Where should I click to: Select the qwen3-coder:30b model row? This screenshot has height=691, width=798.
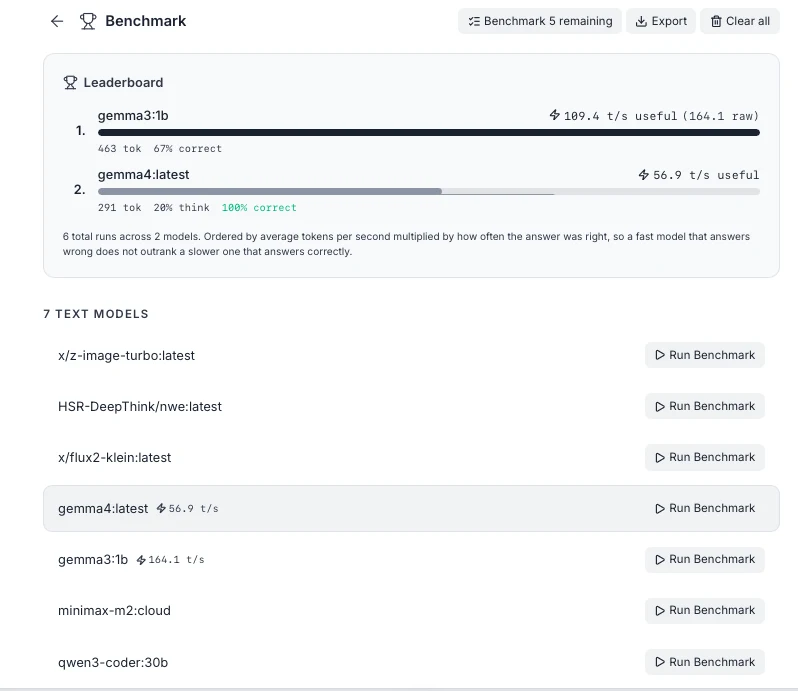(411, 662)
